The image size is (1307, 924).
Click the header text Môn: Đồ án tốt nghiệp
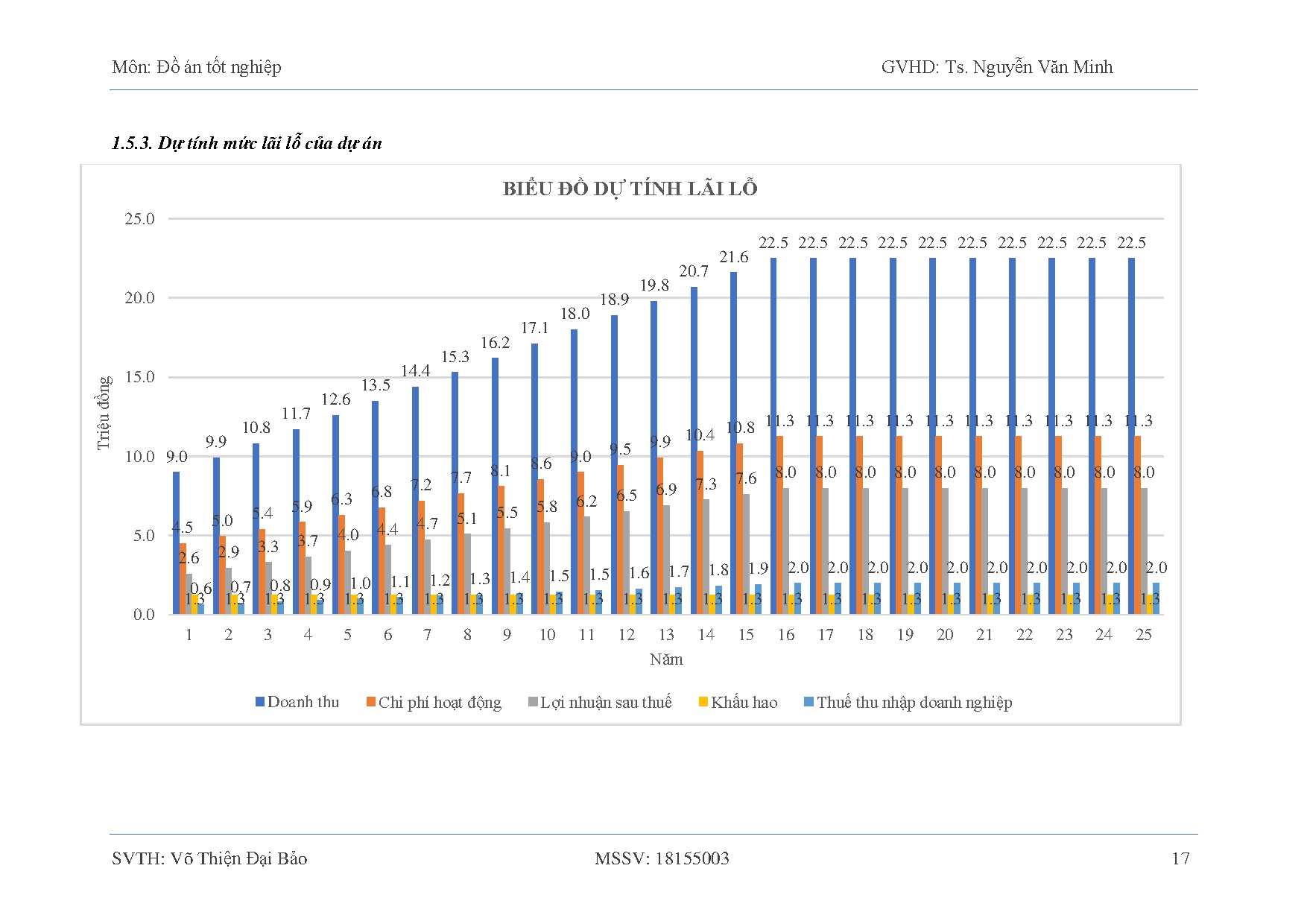pyautogui.click(x=197, y=67)
